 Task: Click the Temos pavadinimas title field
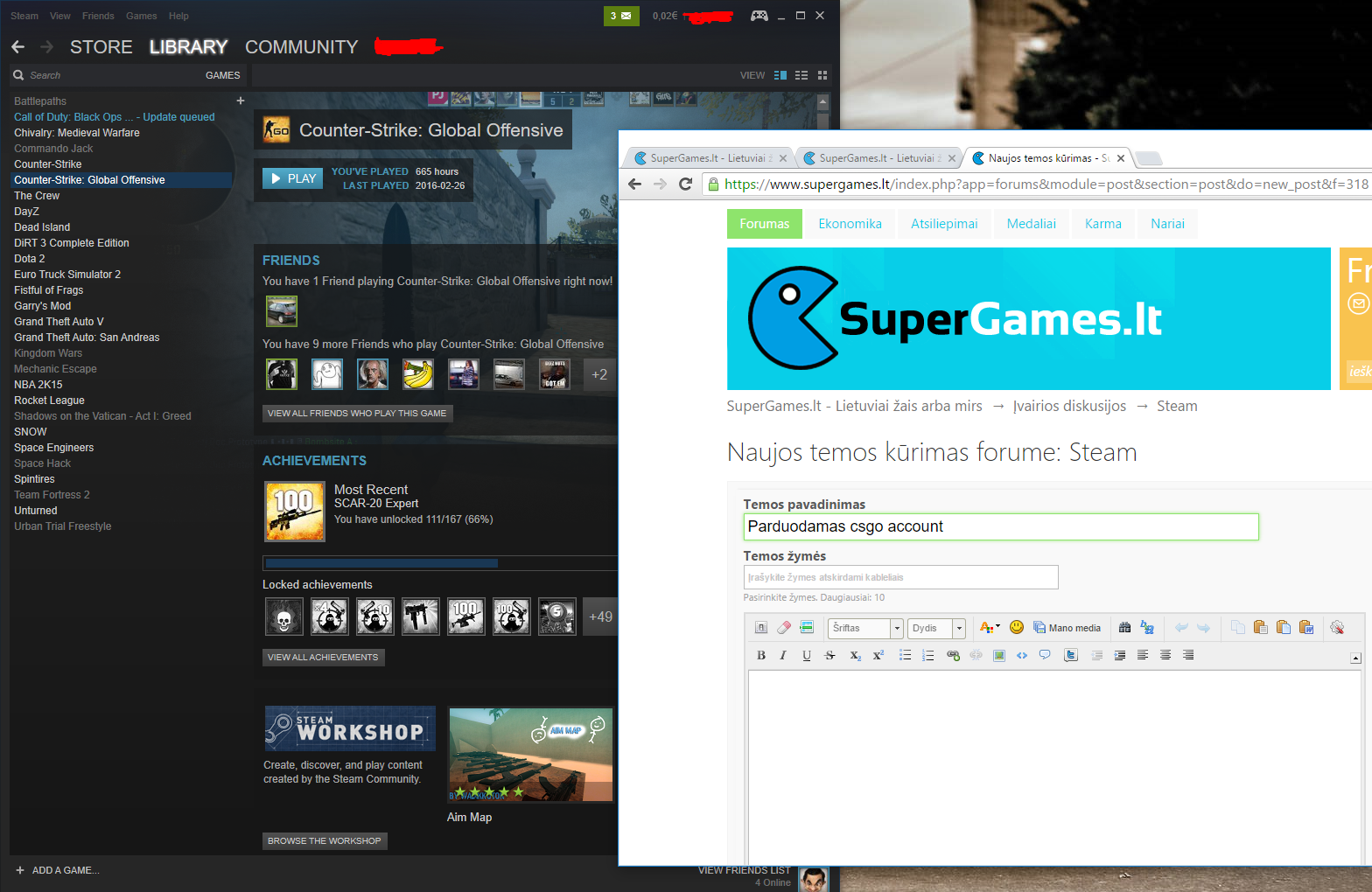1001,526
